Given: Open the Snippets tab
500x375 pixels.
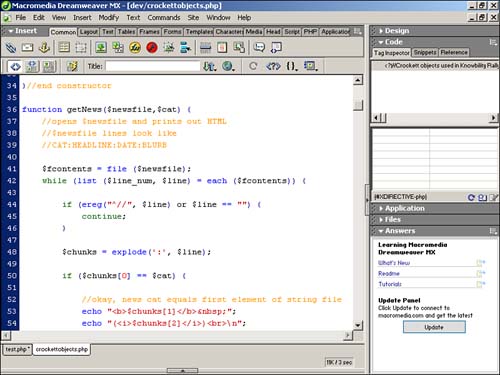Looking at the screenshot, I should pyautogui.click(x=425, y=53).
